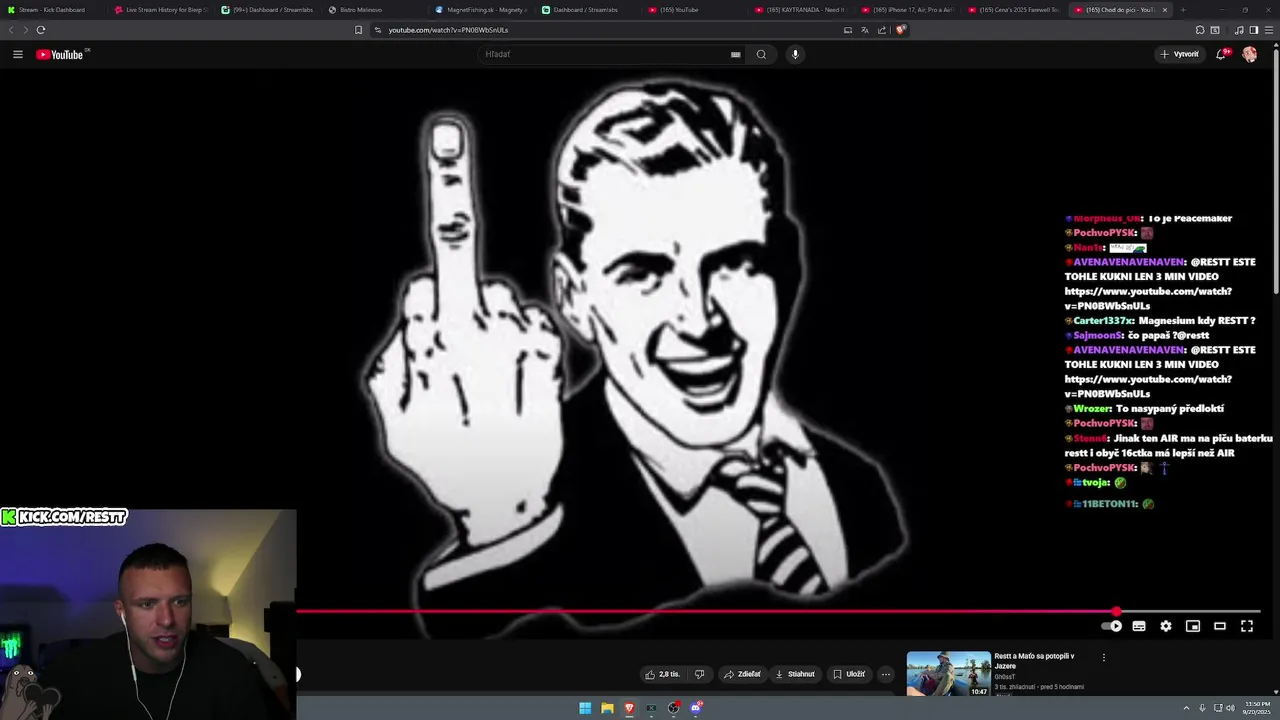
Task: Click Brave browser taskbar icon
Action: (629, 708)
